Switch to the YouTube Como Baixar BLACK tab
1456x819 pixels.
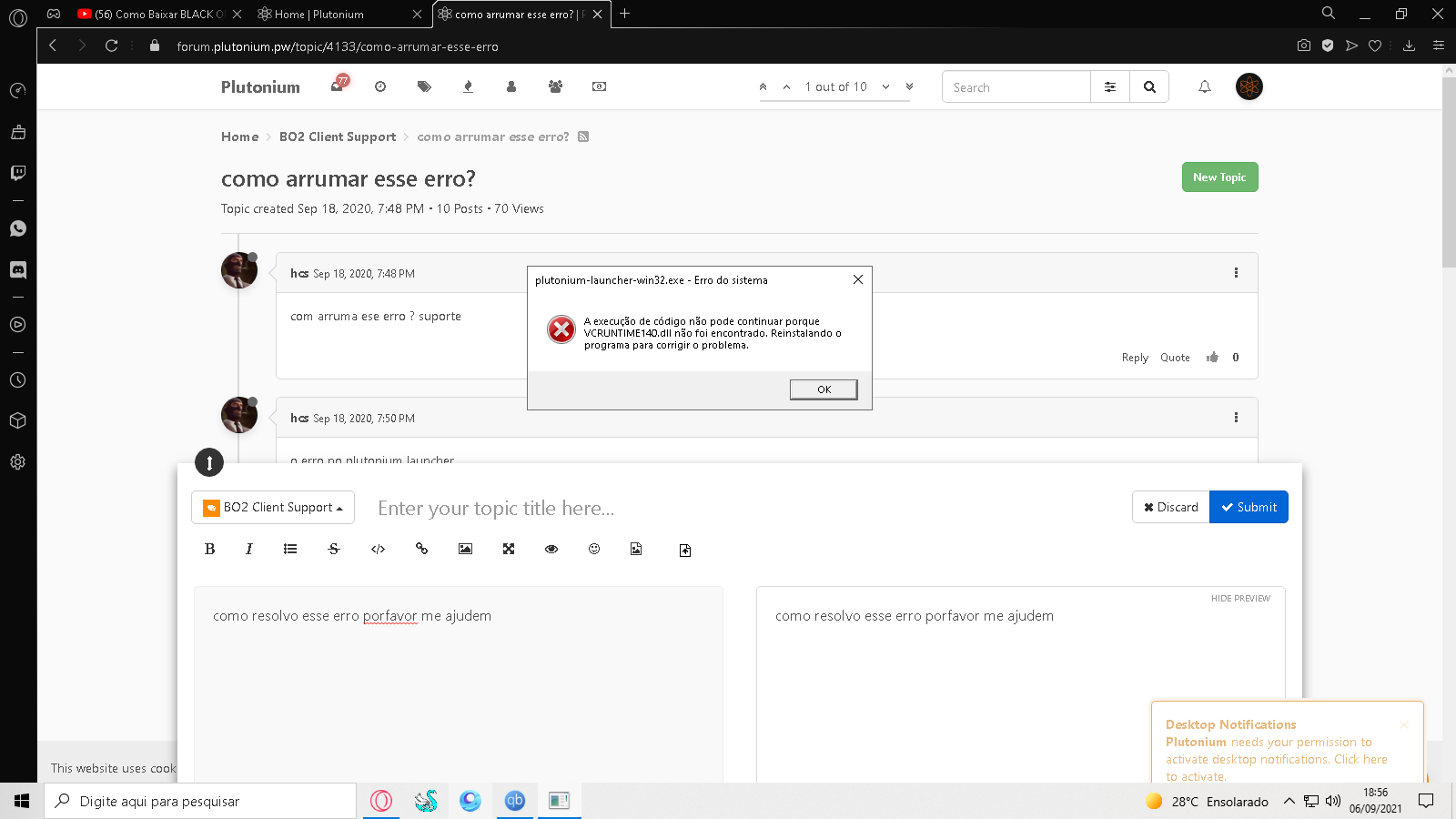pyautogui.click(x=159, y=14)
